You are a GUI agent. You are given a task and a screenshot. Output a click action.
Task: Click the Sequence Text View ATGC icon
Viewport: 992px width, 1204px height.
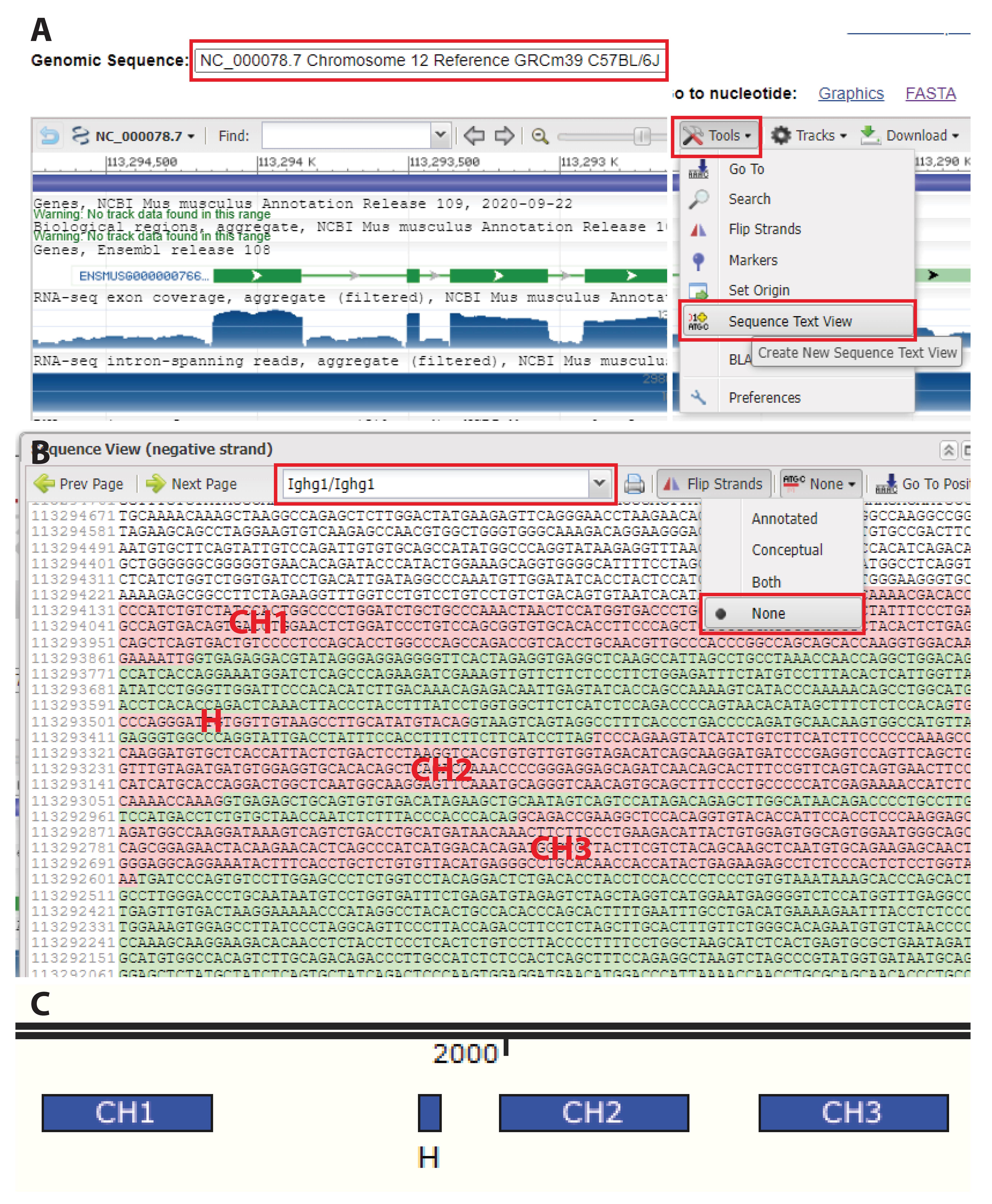coord(698,321)
